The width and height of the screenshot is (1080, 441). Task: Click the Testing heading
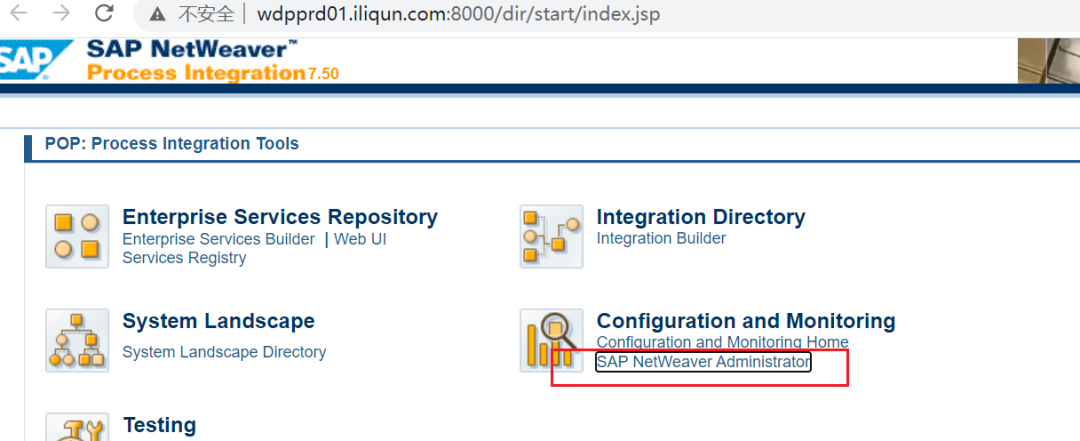[159, 424]
